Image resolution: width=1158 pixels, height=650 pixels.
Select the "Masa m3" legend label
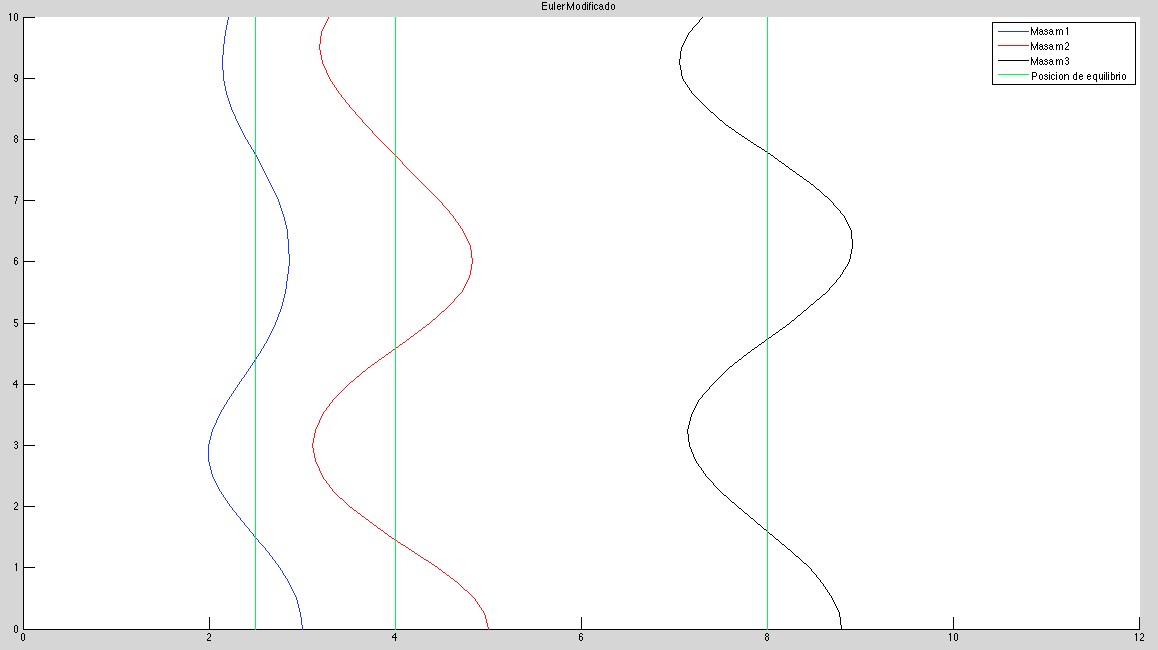[1050, 62]
